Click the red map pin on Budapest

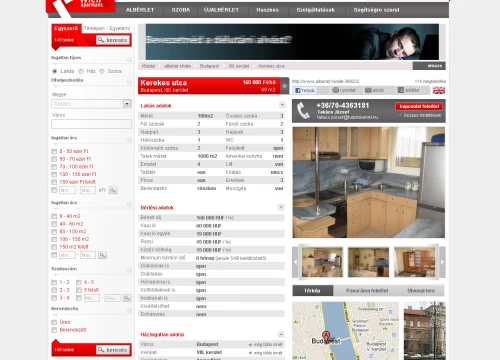[x=326, y=336]
